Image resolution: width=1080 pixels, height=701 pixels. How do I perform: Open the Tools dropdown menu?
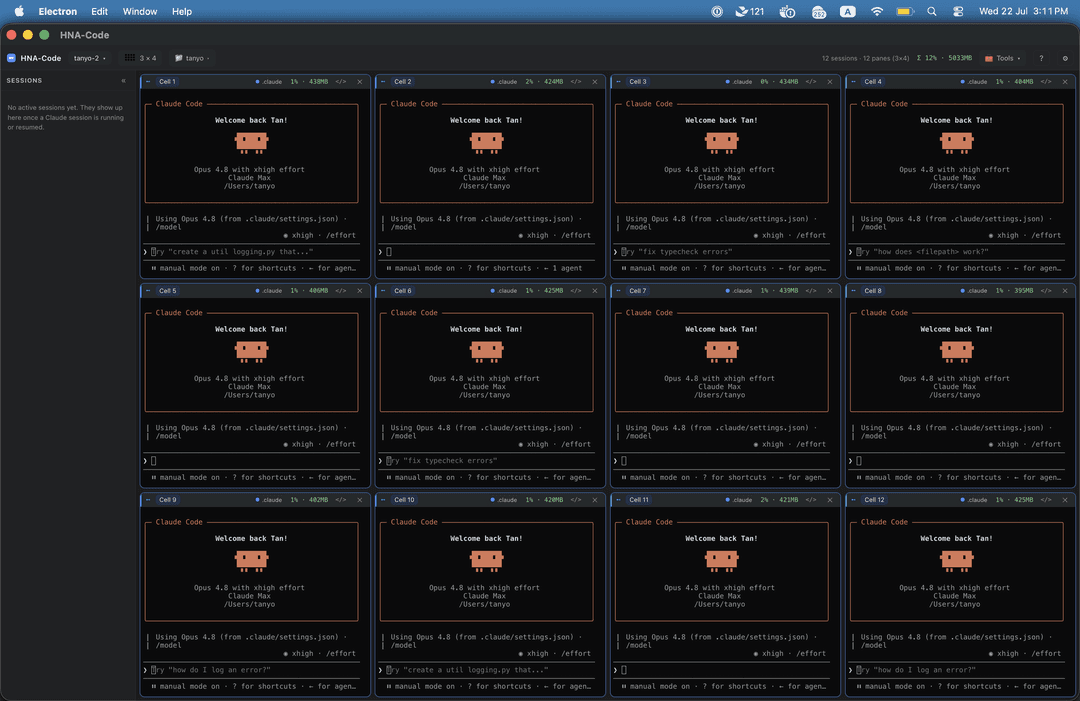[1003, 59]
